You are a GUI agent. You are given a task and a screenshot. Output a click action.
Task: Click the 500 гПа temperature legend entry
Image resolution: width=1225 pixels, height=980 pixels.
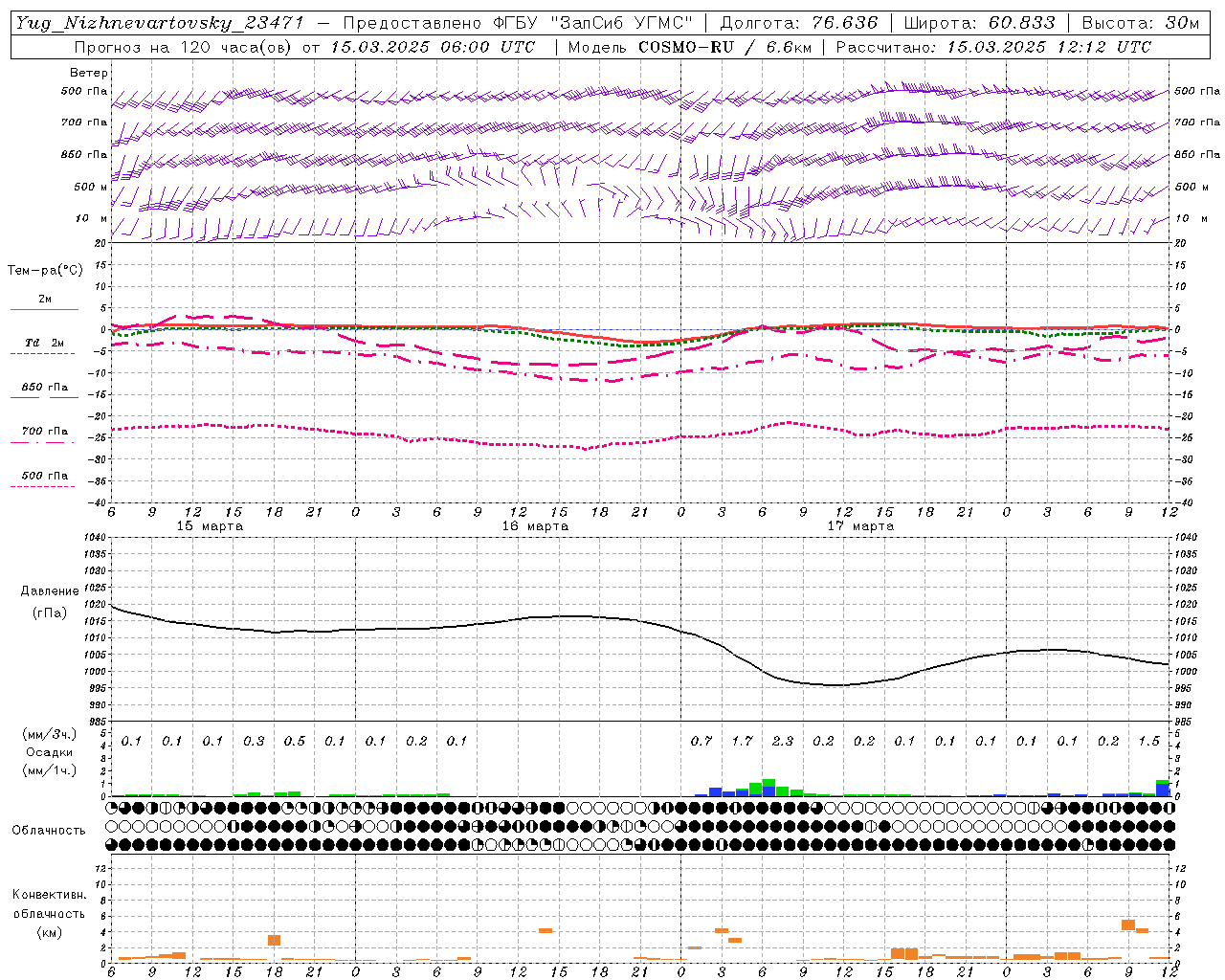click(x=45, y=476)
